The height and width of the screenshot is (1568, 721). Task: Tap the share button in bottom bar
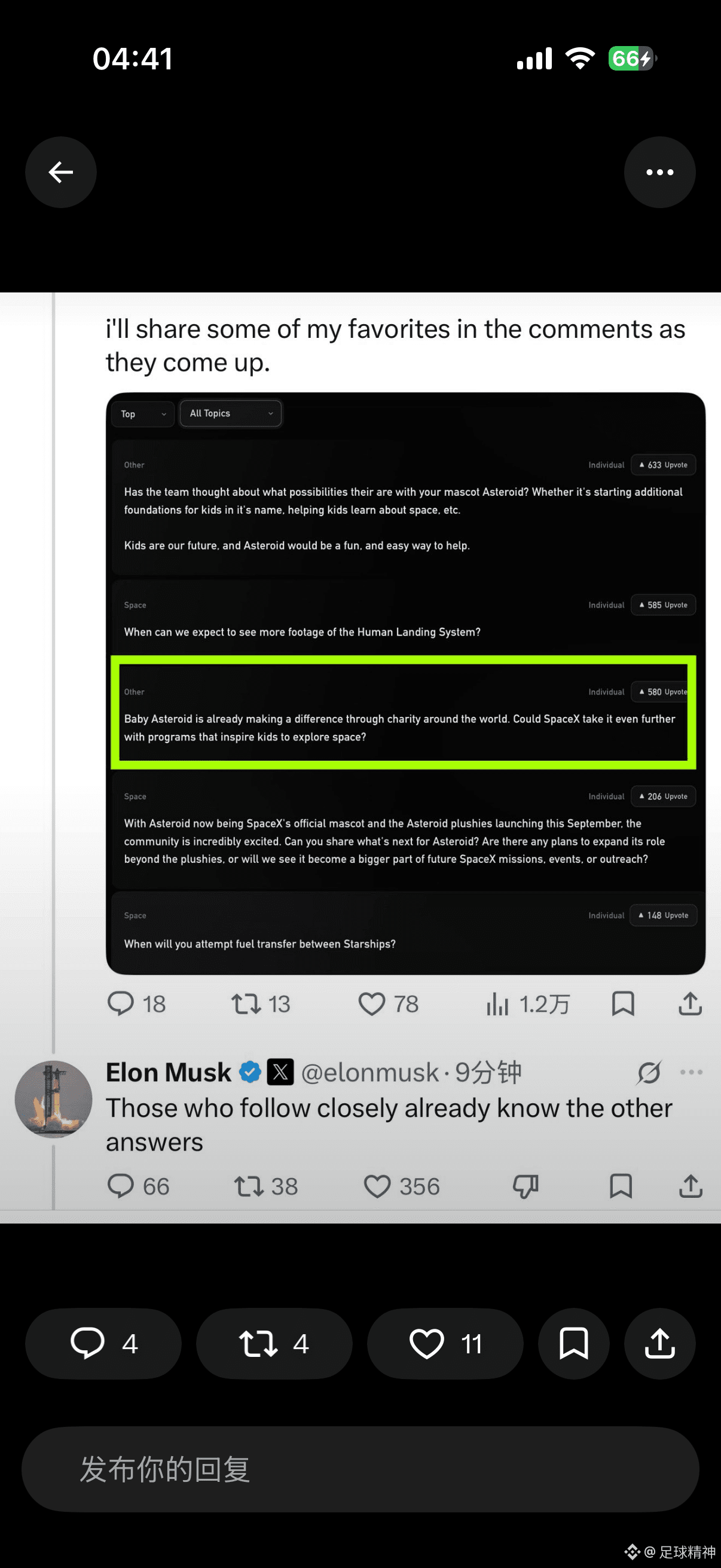659,1343
